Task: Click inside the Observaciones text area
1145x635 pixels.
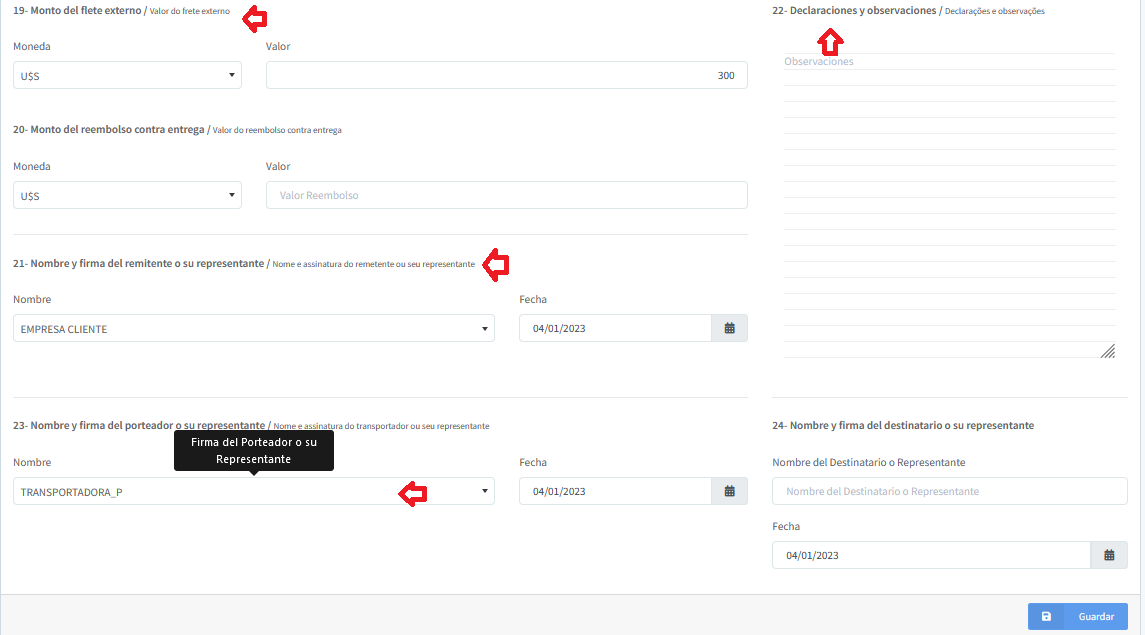Action: pos(948,200)
